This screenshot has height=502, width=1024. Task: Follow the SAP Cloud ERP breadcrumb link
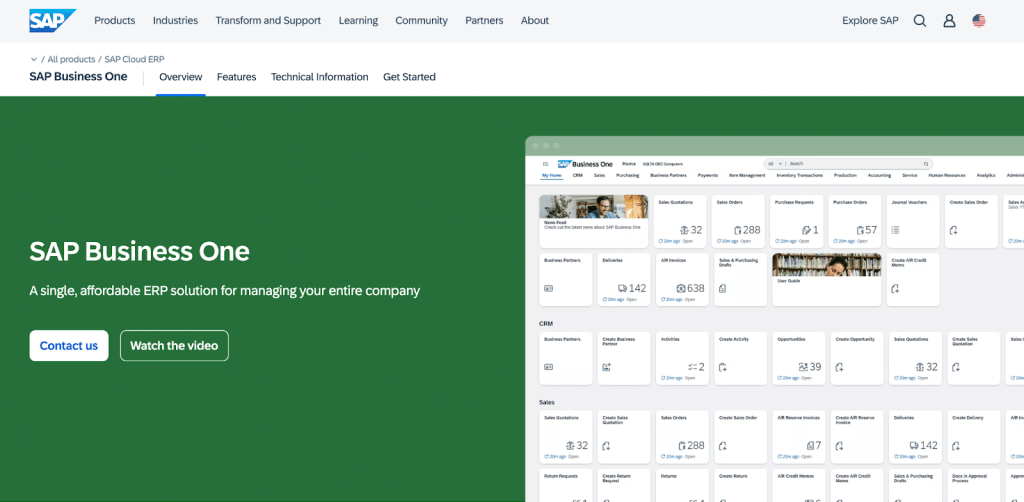coord(135,59)
